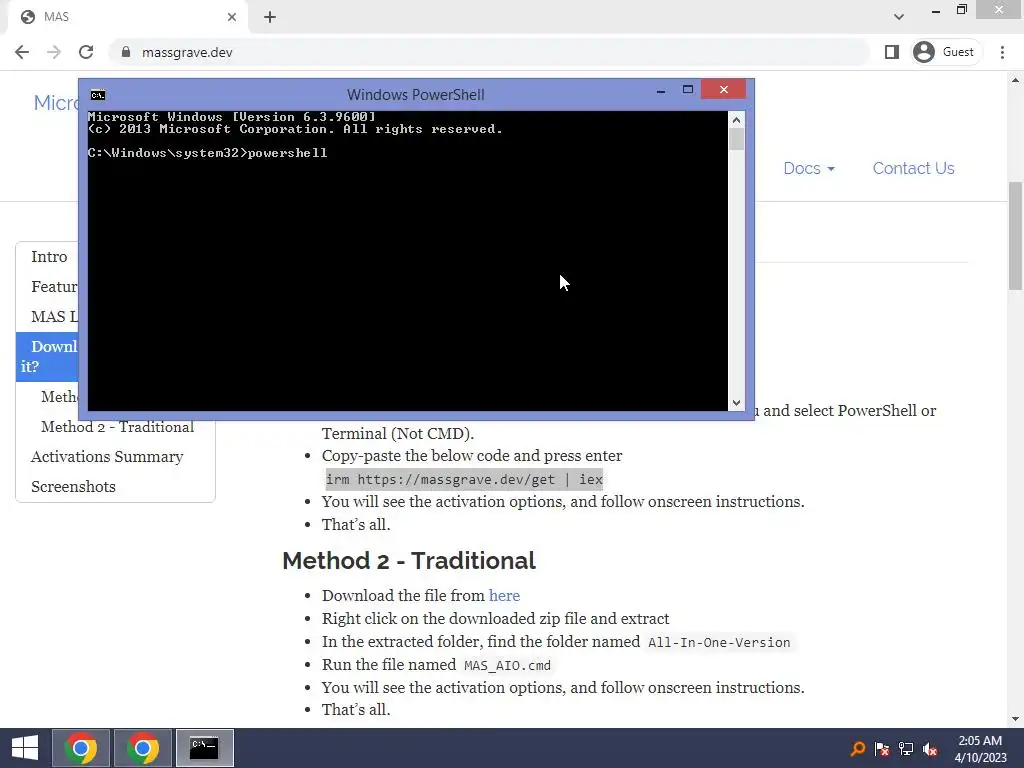
Task: View site security lock icon
Action: [126, 52]
